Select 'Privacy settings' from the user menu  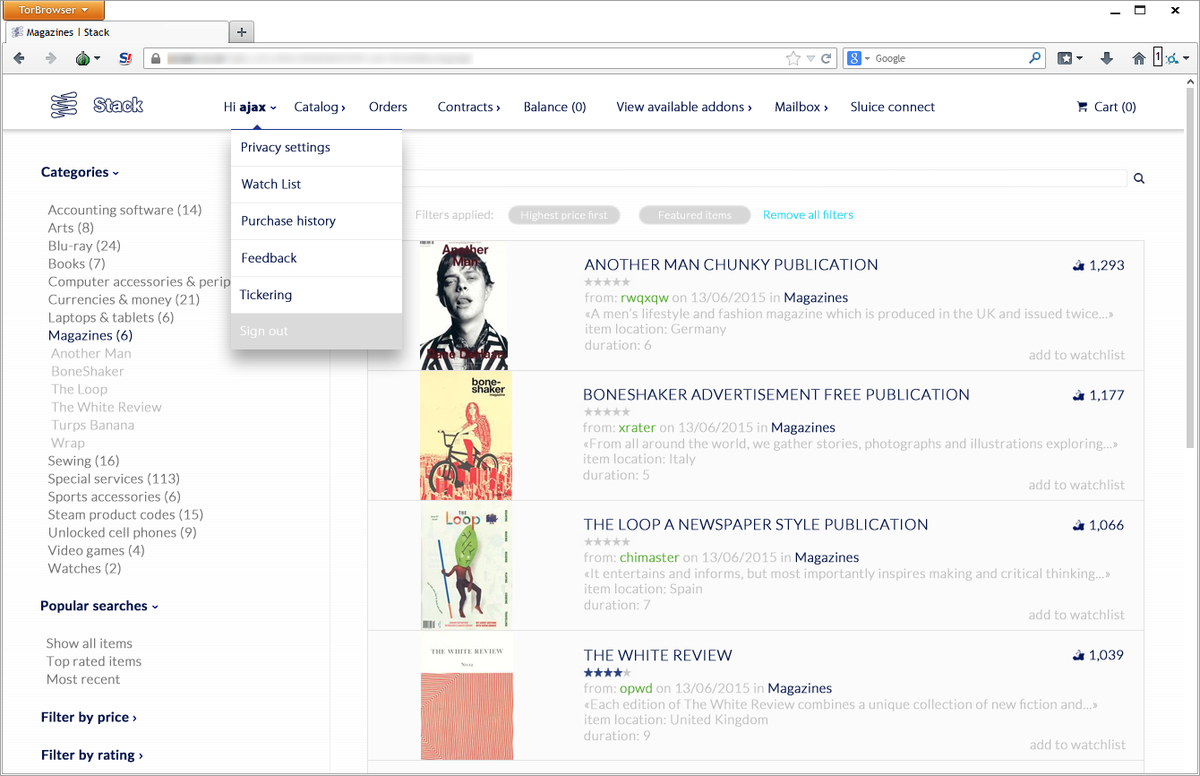pyautogui.click(x=316, y=147)
